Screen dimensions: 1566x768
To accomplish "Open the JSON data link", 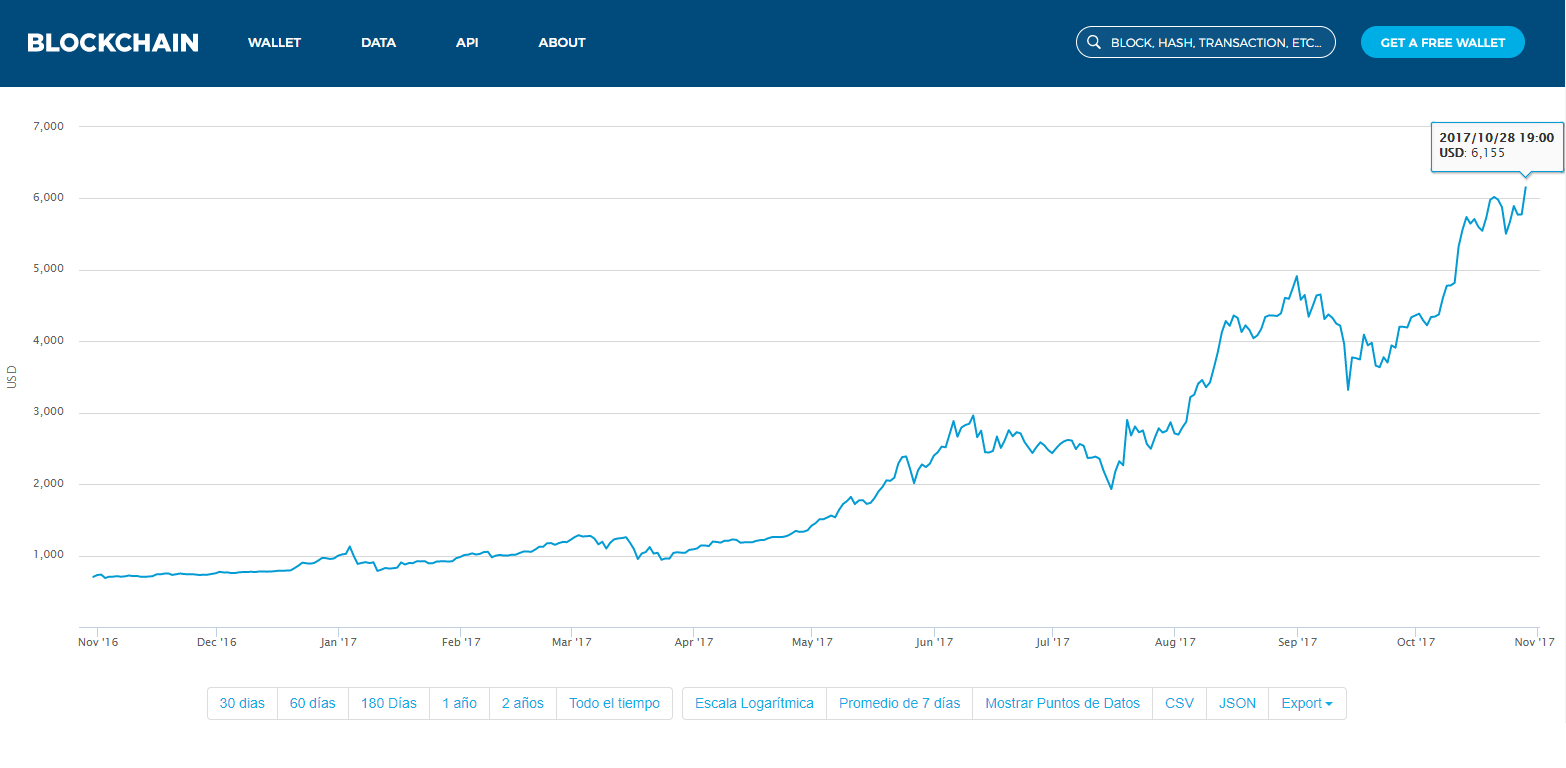I will 1237,703.
